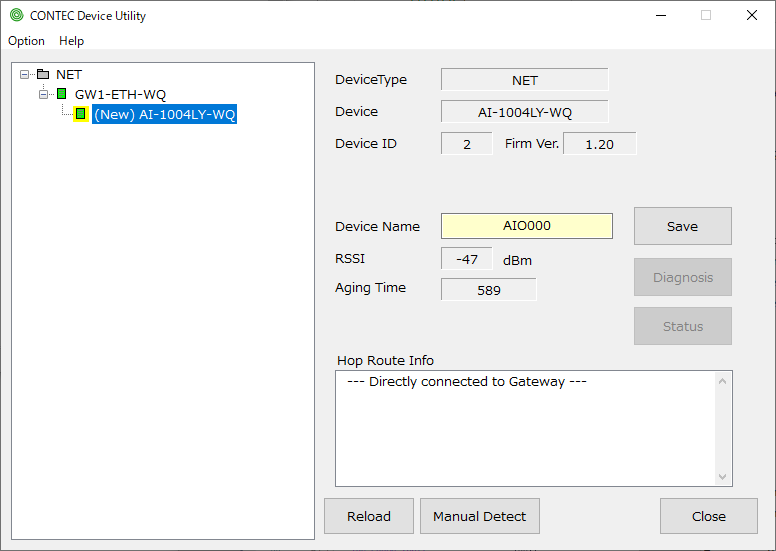Click the Hop Route Info scroll up arrow

coord(723,381)
